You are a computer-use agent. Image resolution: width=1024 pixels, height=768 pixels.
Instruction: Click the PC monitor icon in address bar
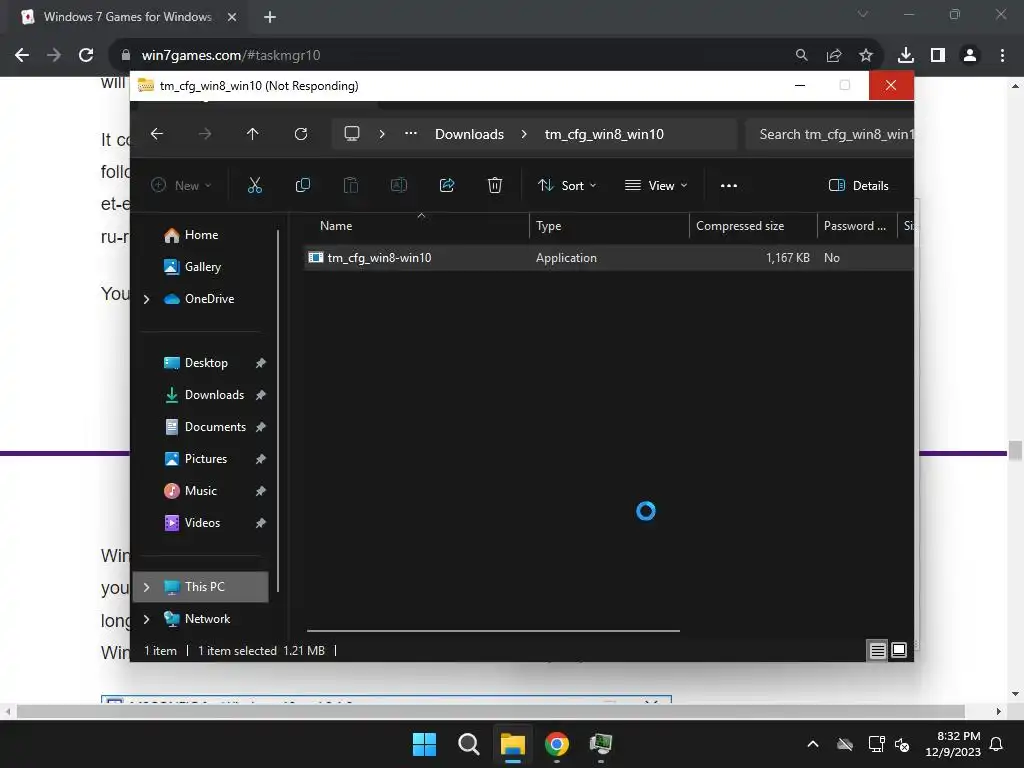coord(352,134)
